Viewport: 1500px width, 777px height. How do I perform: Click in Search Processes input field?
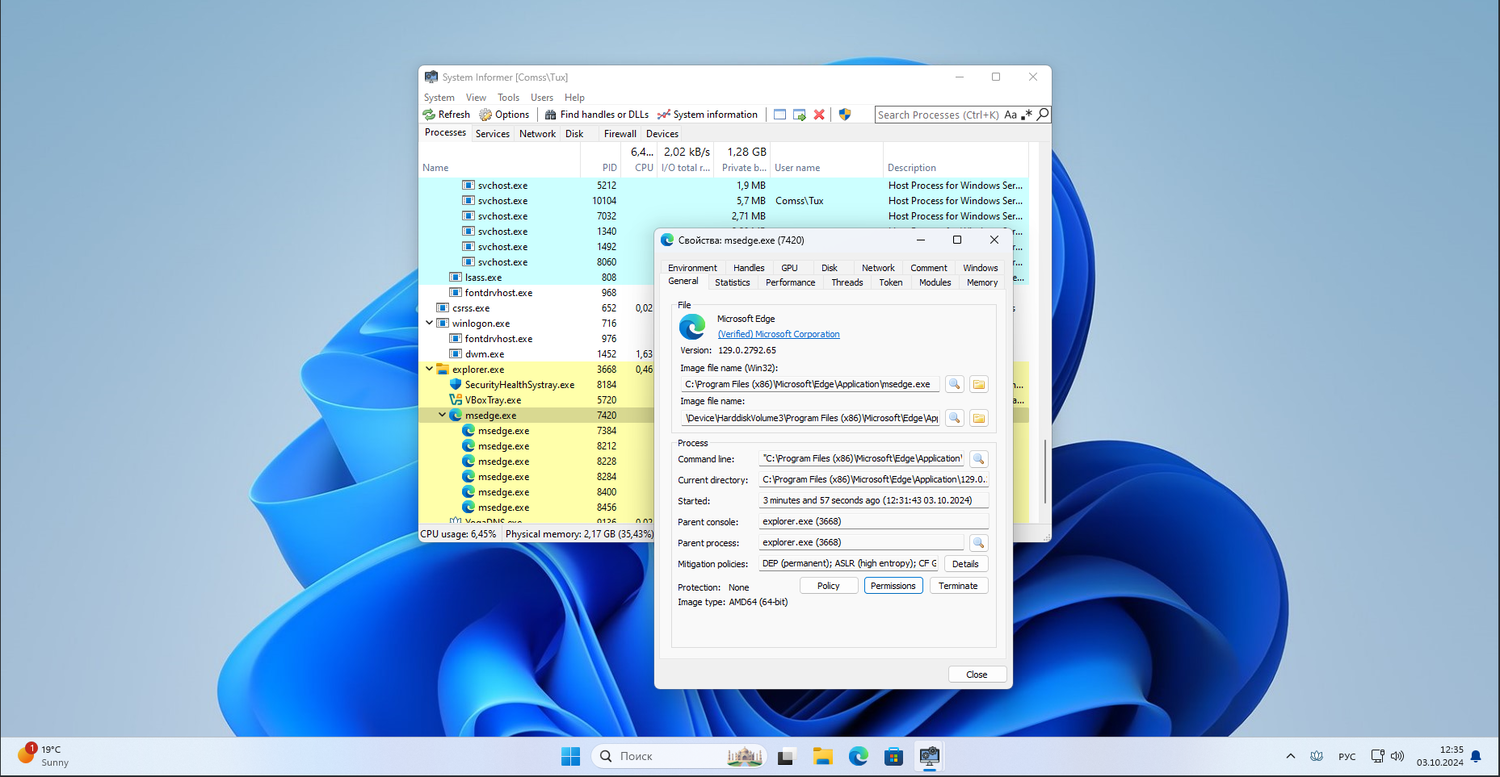point(937,115)
